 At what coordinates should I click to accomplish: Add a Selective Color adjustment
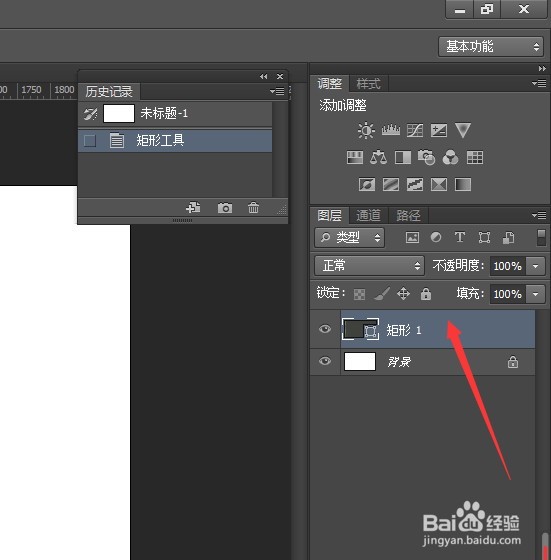click(439, 185)
